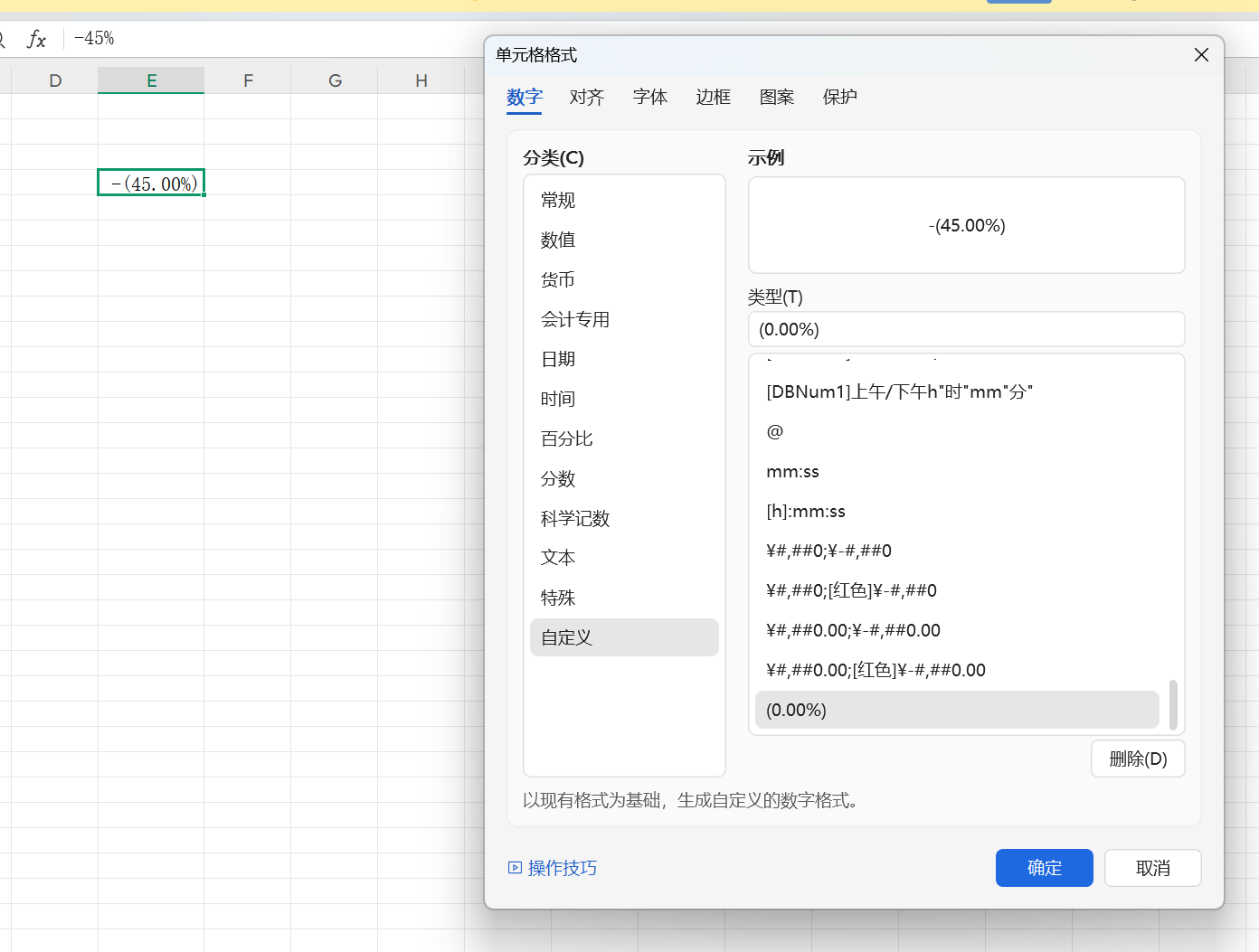This screenshot has width=1259, height=952.
Task: Select column E header
Action: pyautogui.click(x=151, y=80)
